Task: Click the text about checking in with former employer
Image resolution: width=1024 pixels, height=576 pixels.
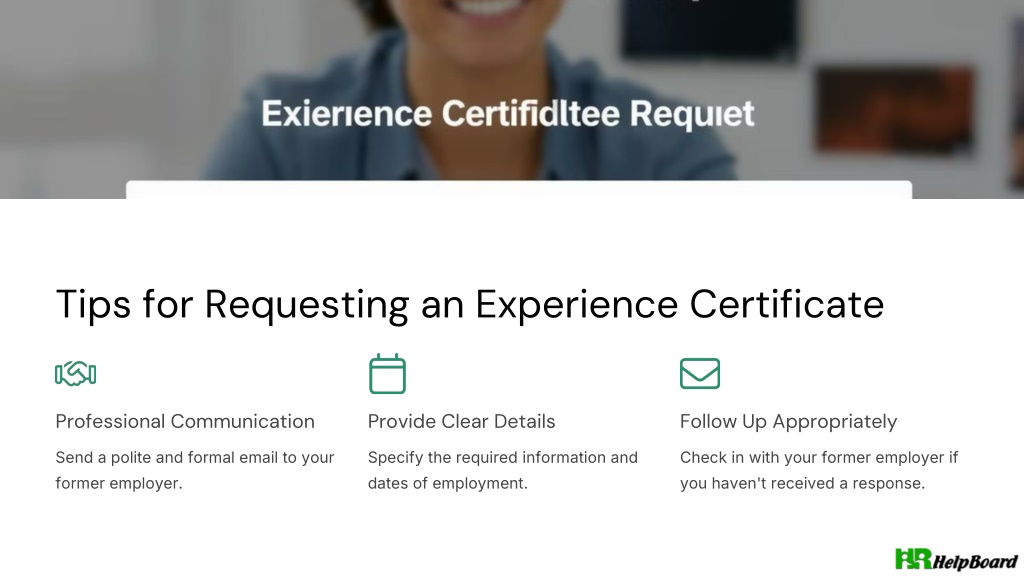Action: 819,470
